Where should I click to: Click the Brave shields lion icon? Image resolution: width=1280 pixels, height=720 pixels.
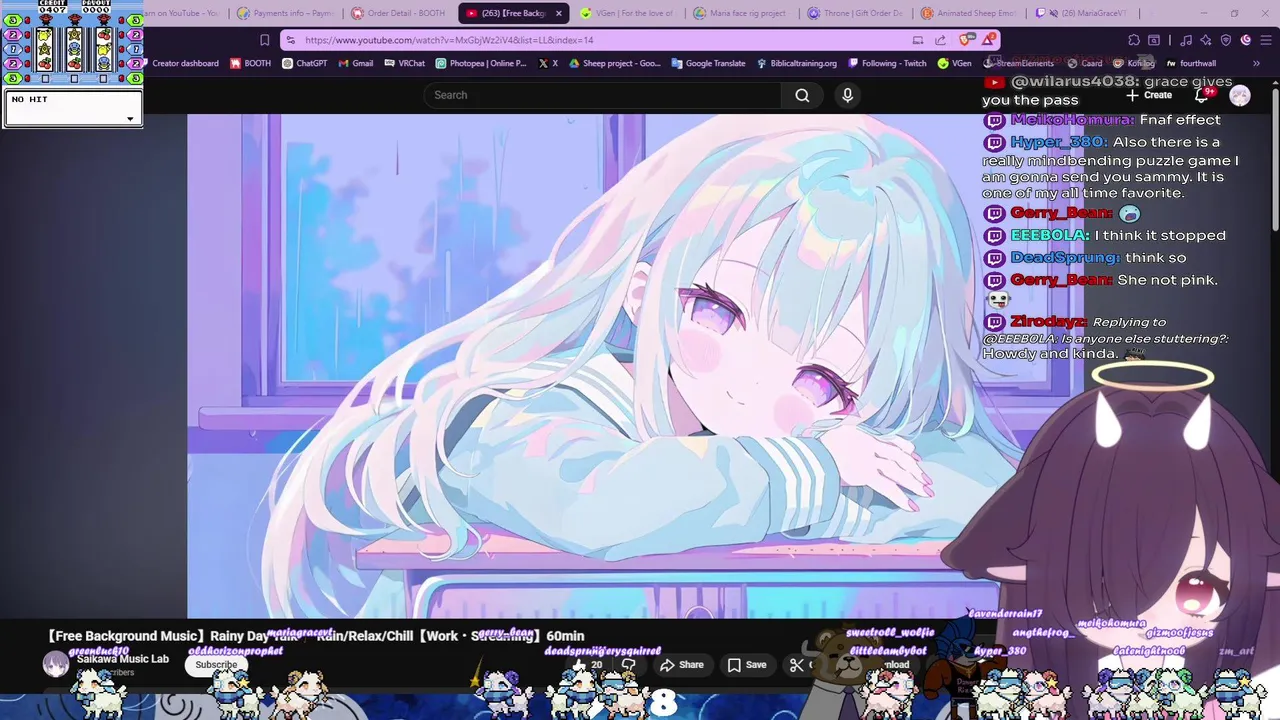966,40
